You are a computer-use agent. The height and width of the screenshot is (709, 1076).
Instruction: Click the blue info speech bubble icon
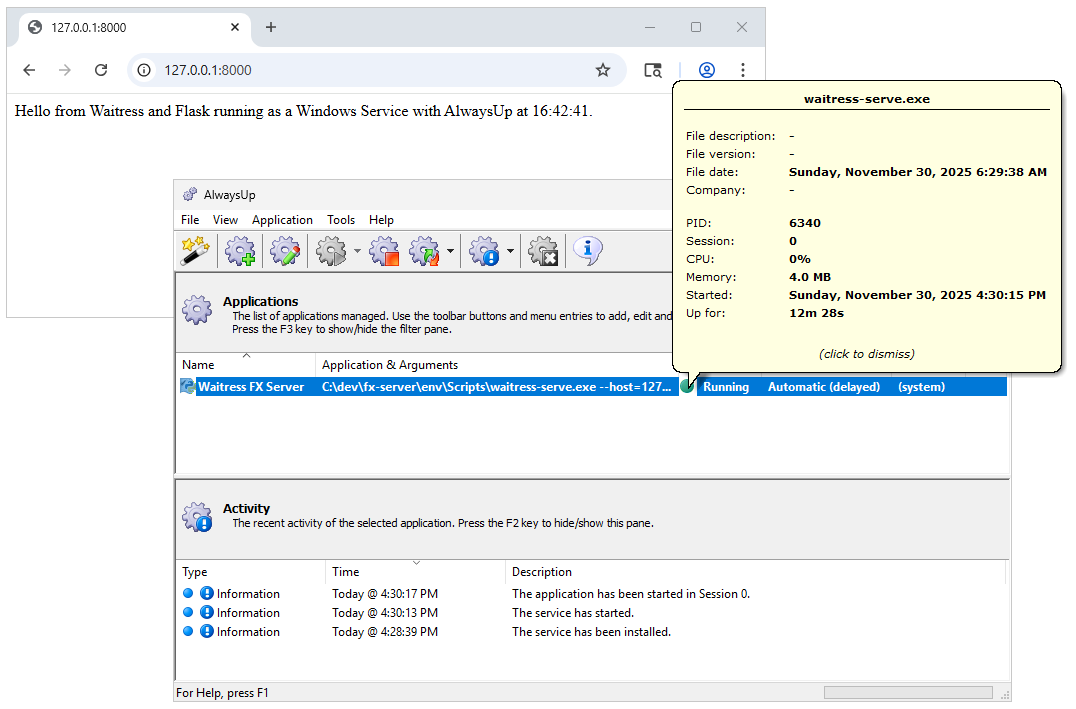tap(588, 251)
